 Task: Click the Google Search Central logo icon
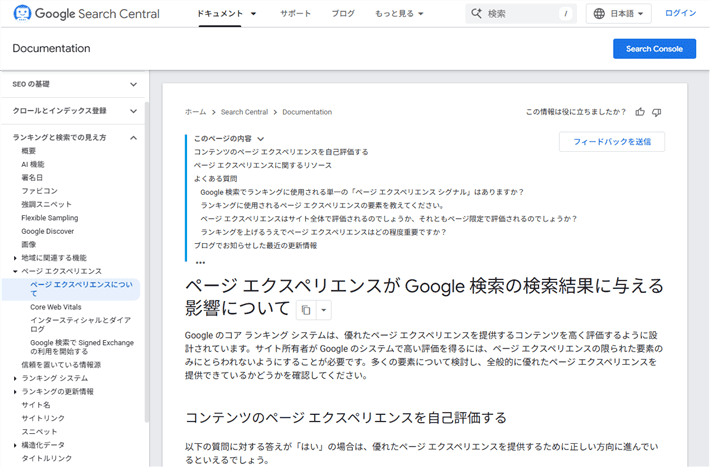tap(22, 13)
